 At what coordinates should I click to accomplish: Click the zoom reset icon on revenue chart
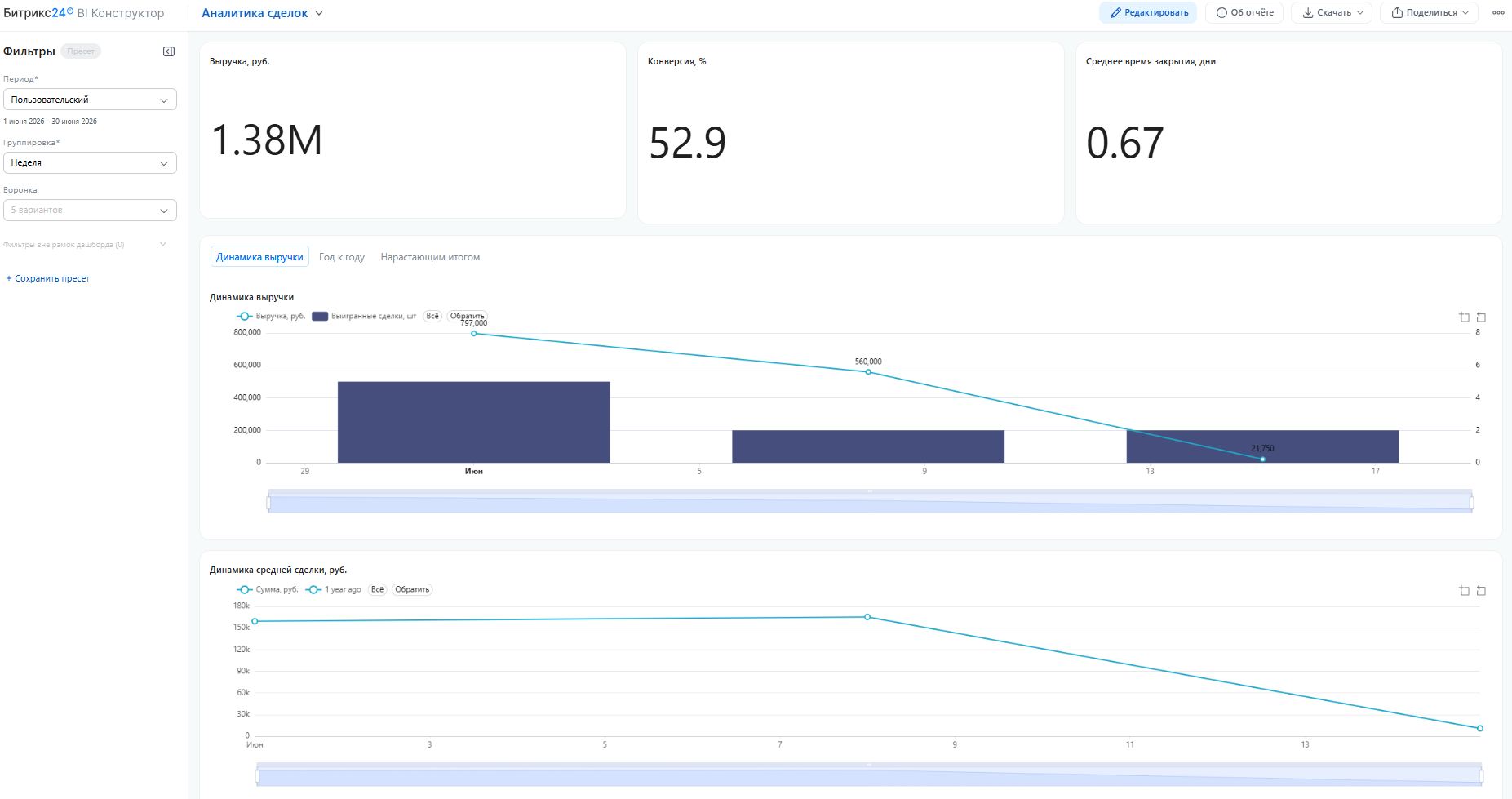tap(1481, 317)
